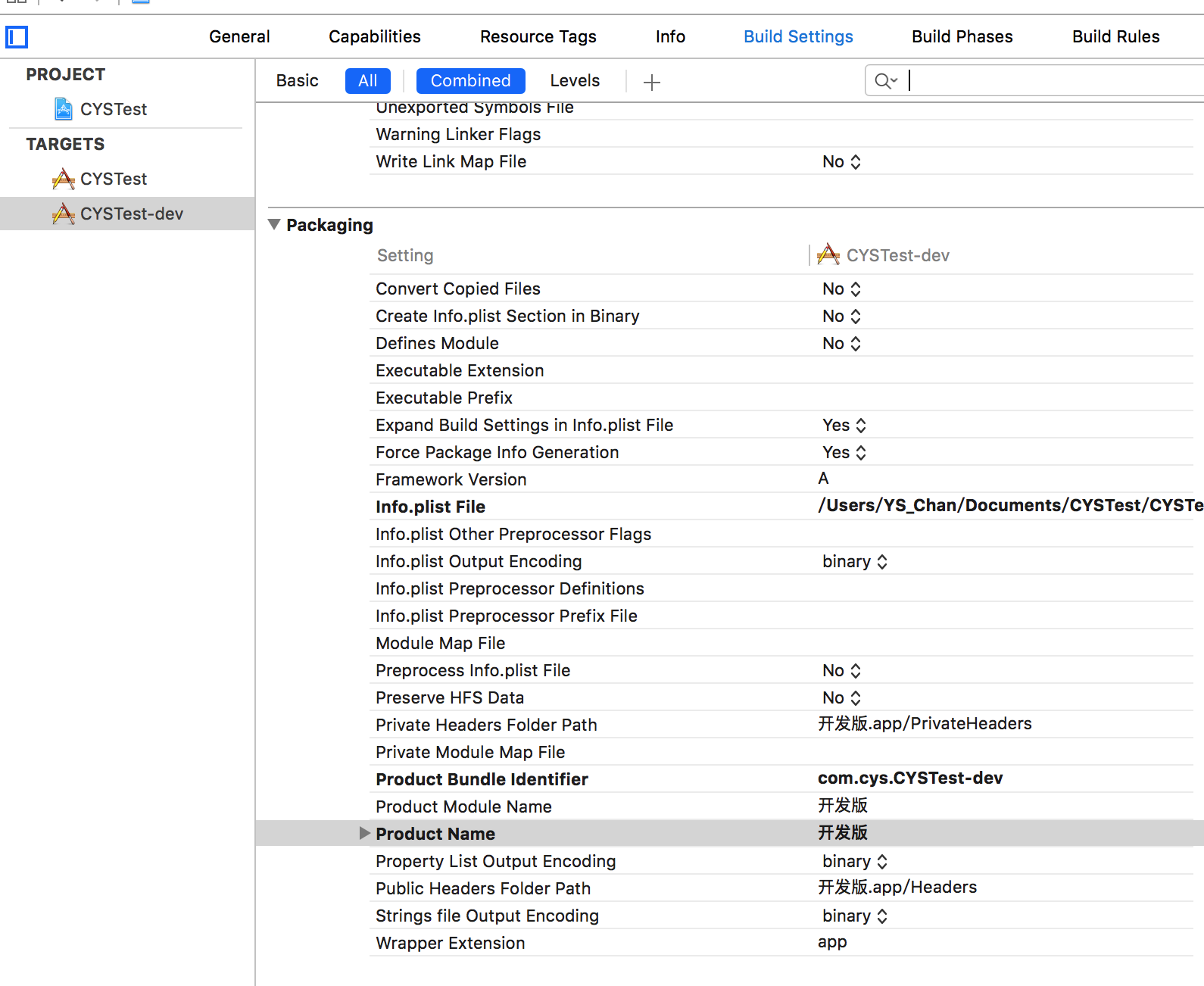The image size is (1204, 986).
Task: Select Warning Linker Flags setting
Action: 458,134
